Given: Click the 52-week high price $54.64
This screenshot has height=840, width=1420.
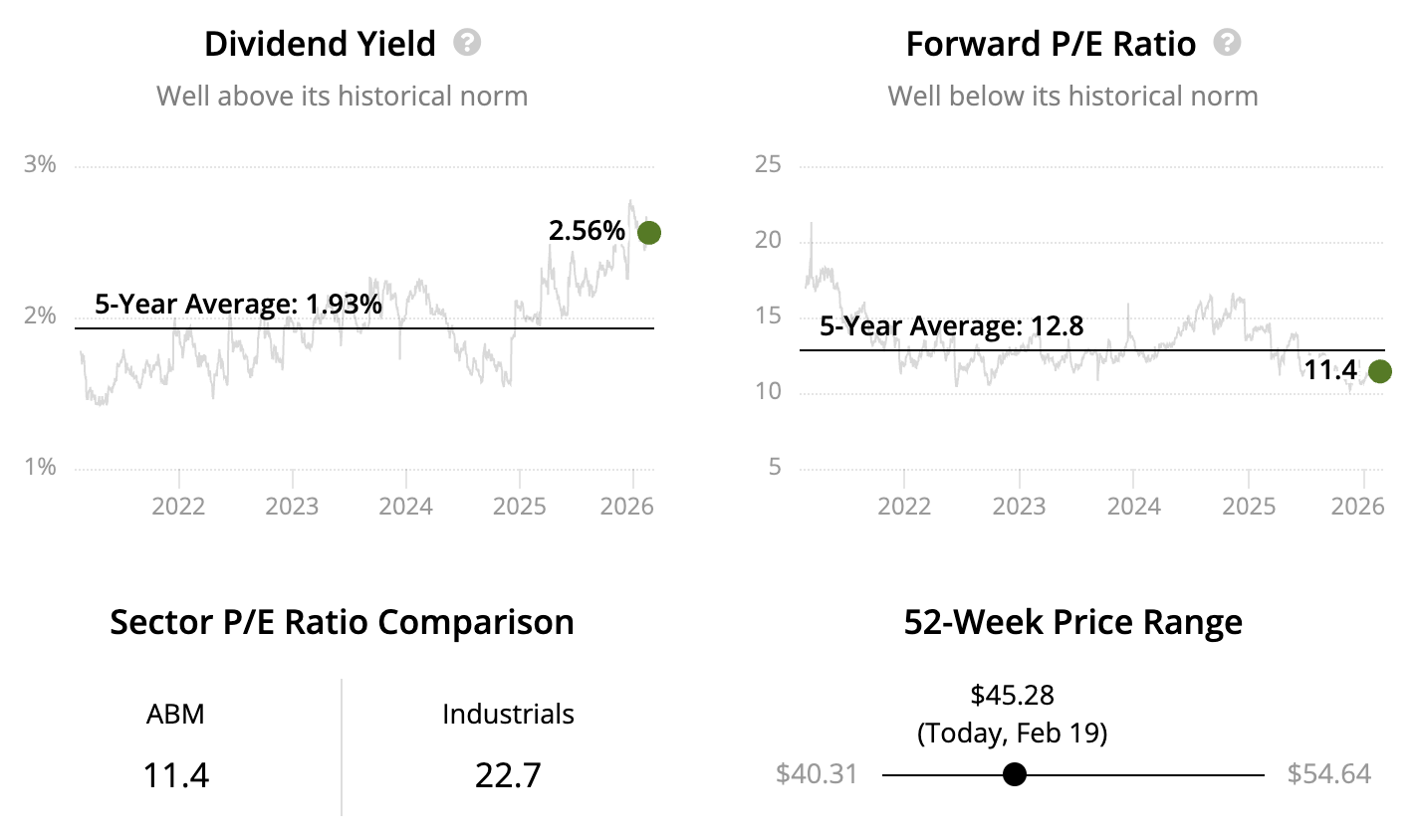Looking at the screenshot, I should pyautogui.click(x=1328, y=774).
